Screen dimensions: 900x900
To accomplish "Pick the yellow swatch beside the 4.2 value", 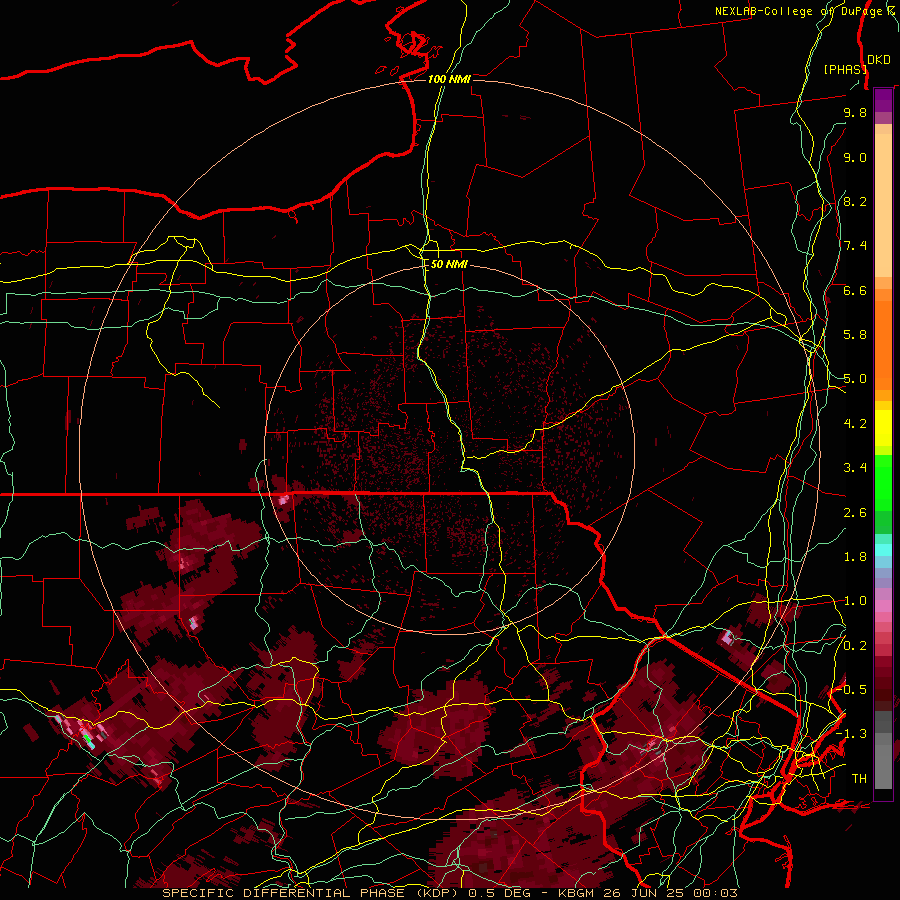I will [883, 428].
